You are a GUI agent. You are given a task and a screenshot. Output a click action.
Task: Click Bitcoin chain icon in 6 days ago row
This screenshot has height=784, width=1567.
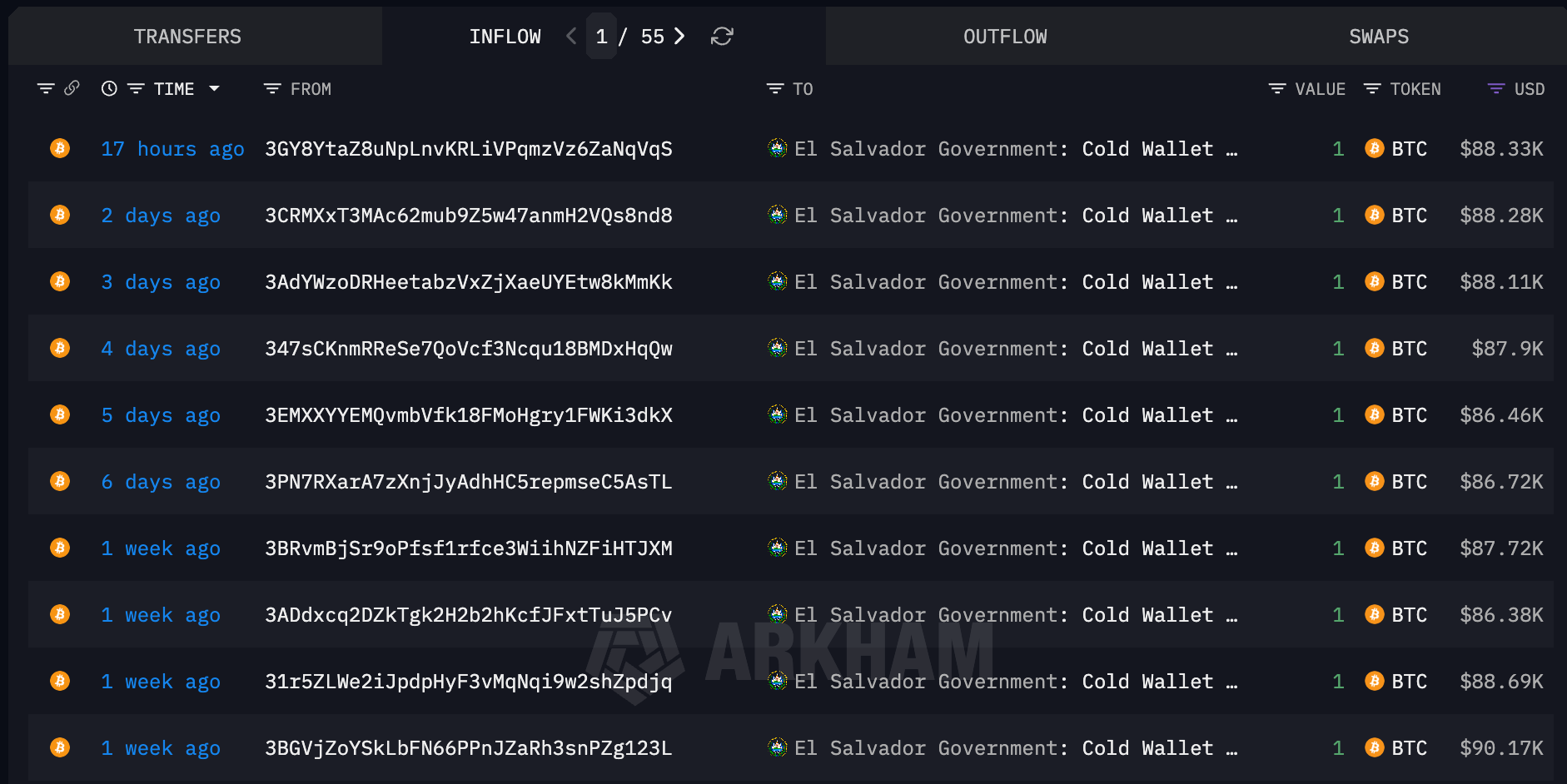point(60,481)
